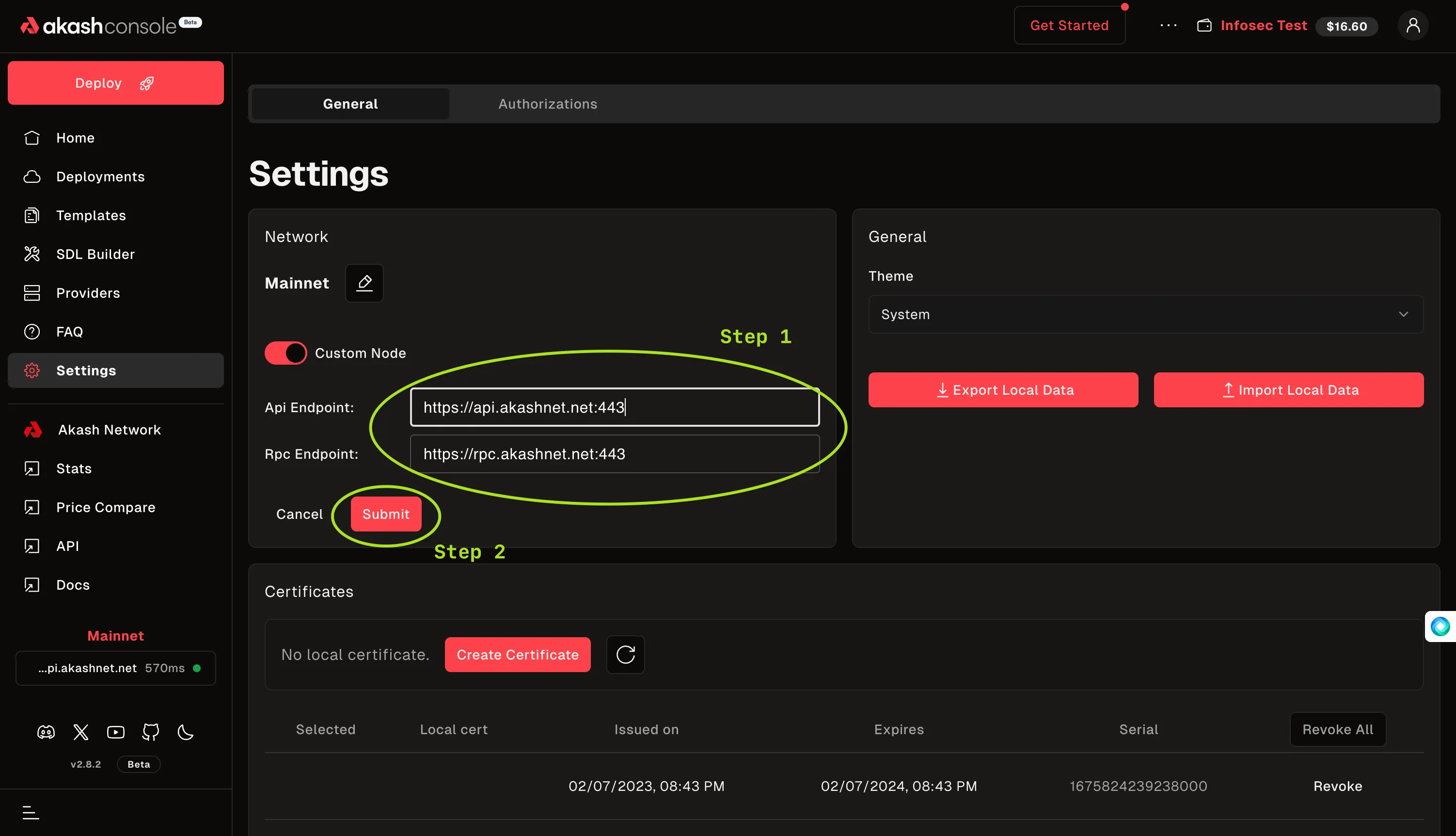Open the three-dots more menu

click(1168, 26)
